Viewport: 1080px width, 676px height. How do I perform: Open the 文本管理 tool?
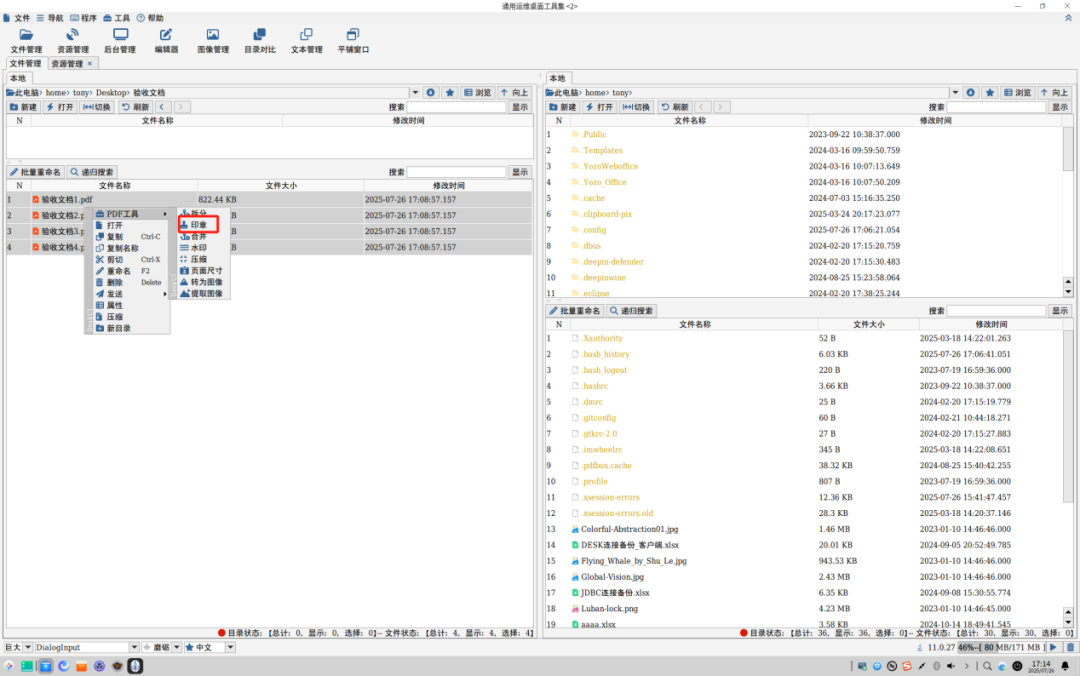[x=307, y=41]
